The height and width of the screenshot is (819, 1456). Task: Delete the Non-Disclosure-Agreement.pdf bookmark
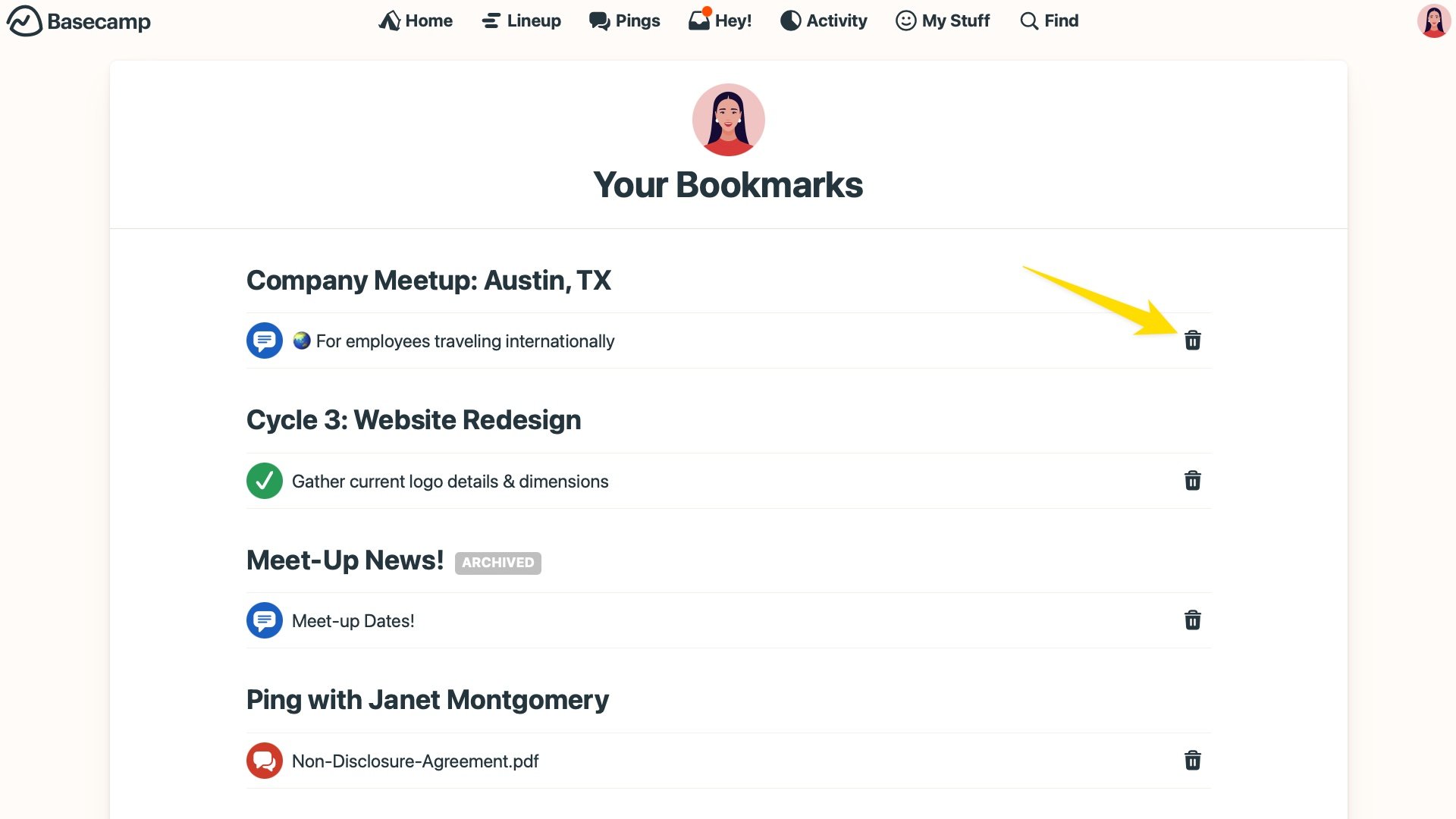coord(1192,761)
